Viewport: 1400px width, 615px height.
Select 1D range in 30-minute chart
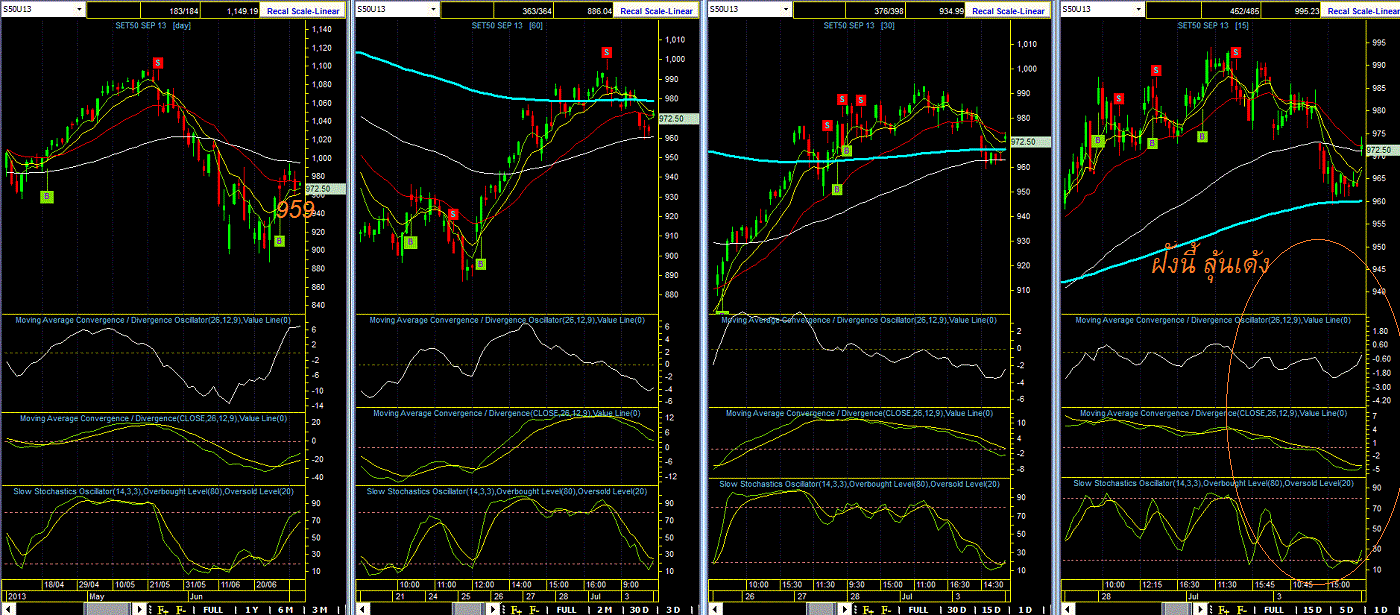1025,609
